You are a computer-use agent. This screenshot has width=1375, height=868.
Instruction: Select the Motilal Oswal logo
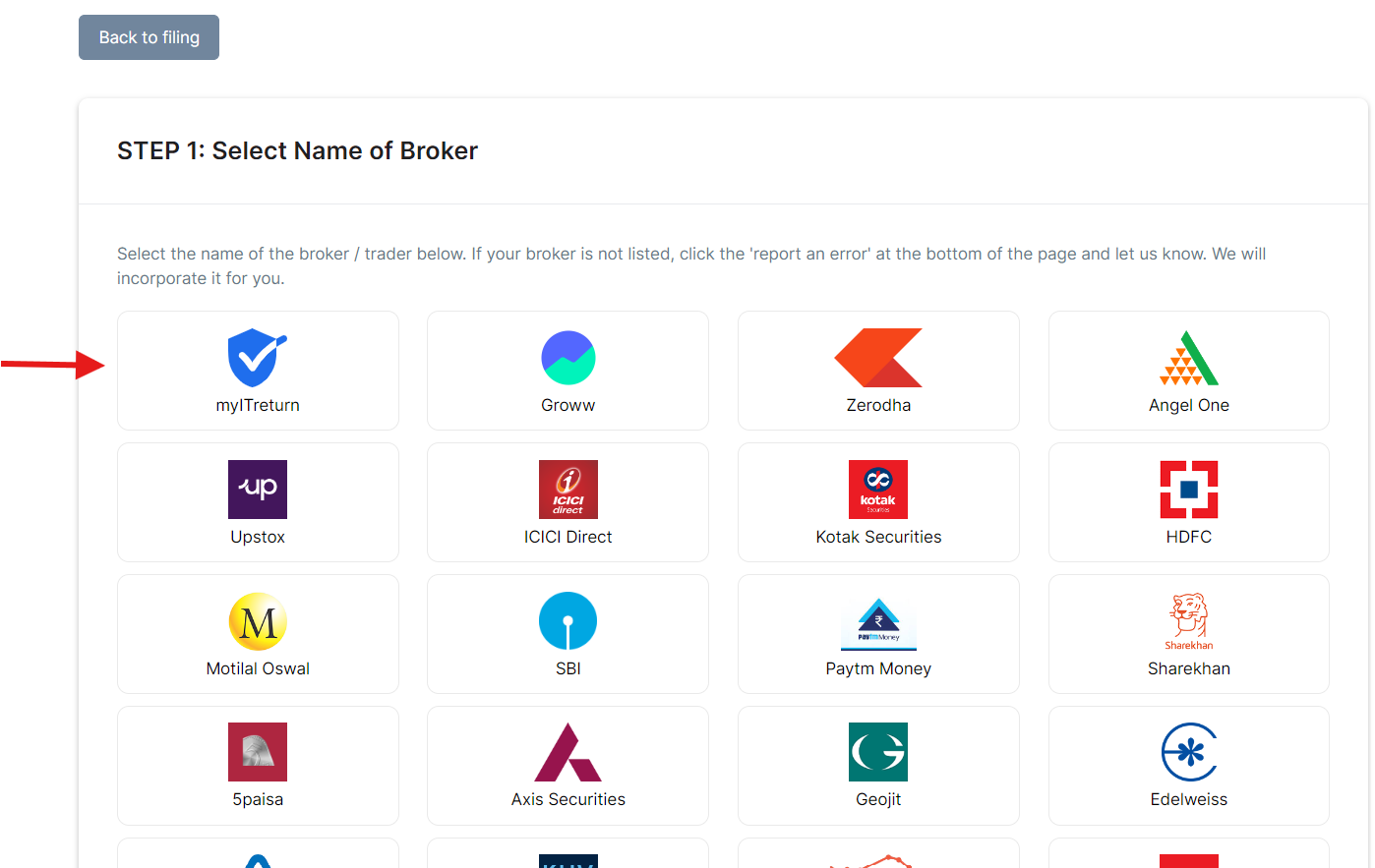(x=258, y=621)
